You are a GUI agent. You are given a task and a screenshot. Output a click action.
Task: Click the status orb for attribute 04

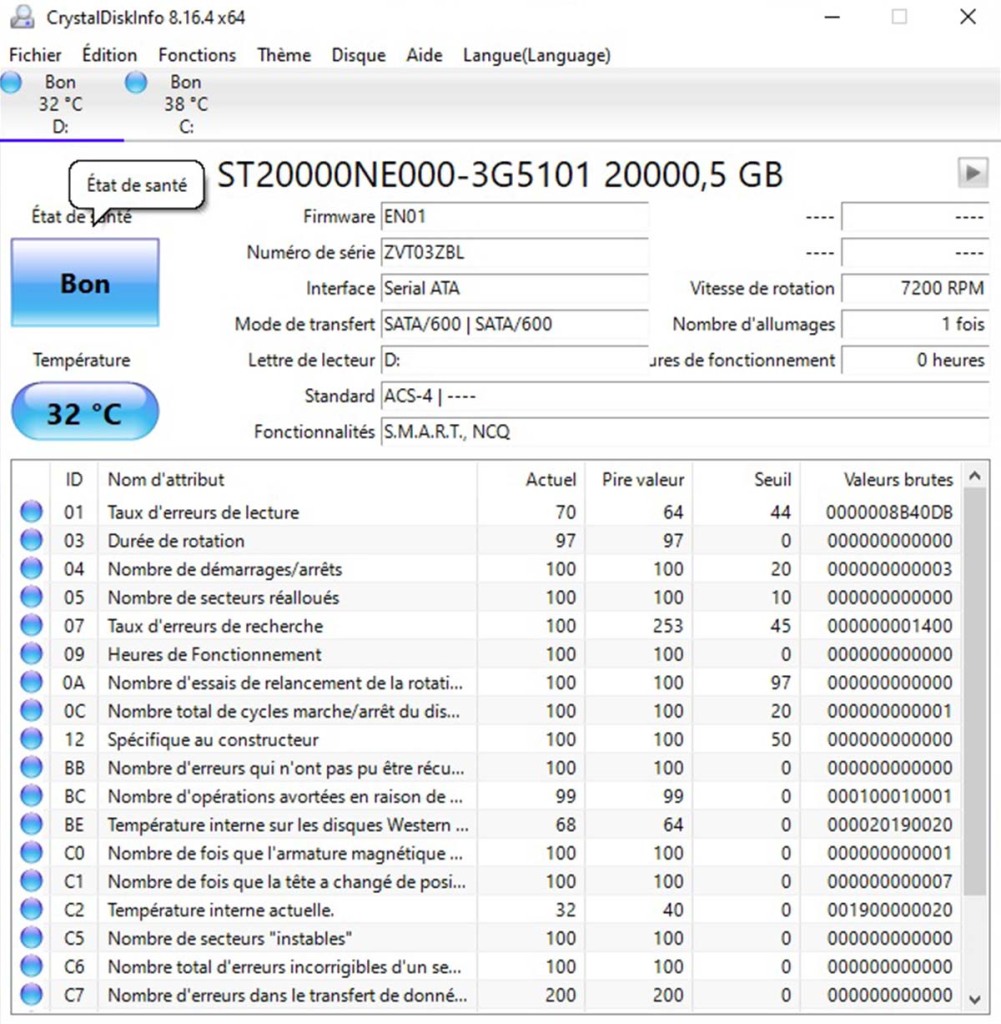[x=31, y=568]
